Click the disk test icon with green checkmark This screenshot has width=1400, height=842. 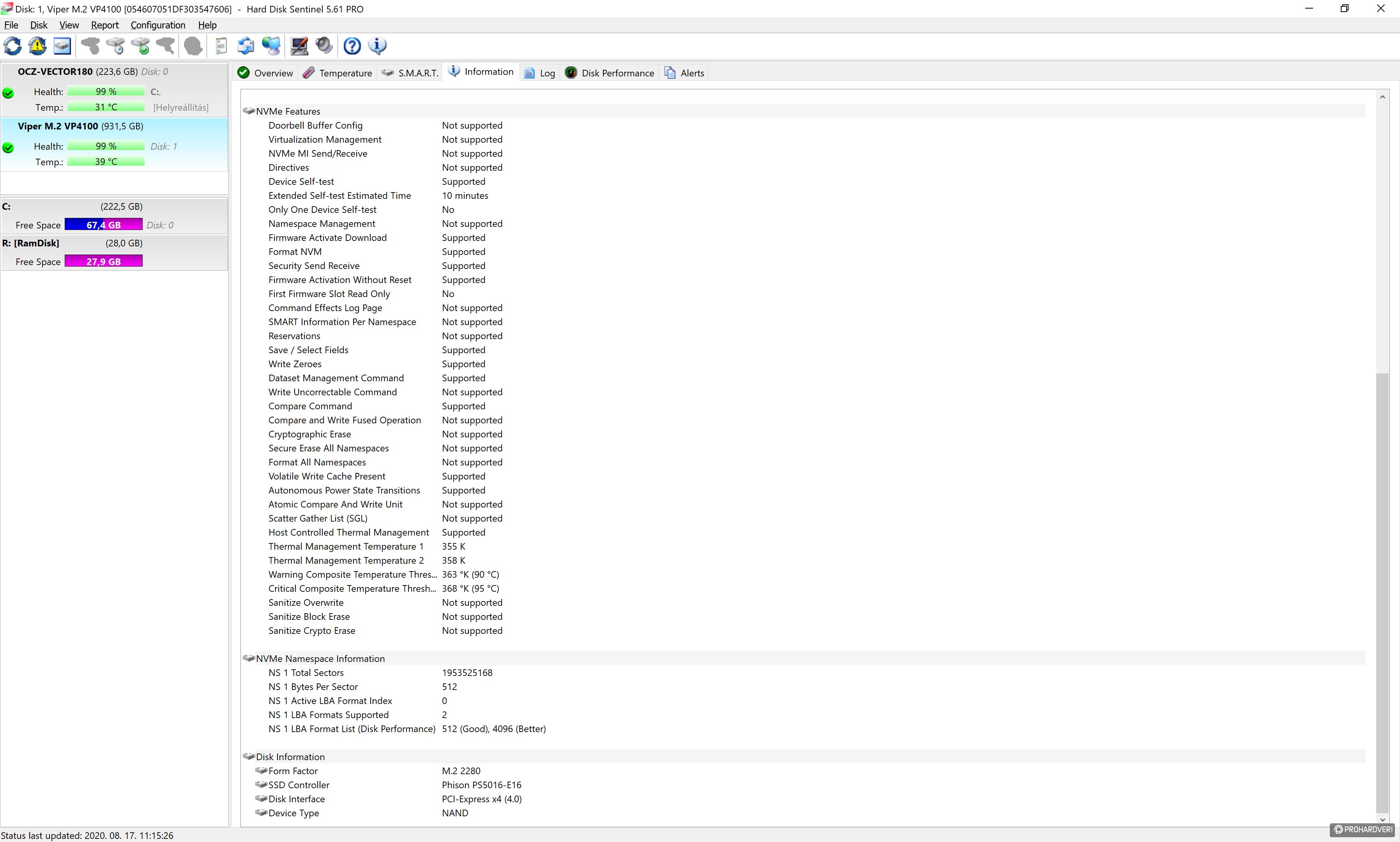pyautogui.click(x=140, y=46)
